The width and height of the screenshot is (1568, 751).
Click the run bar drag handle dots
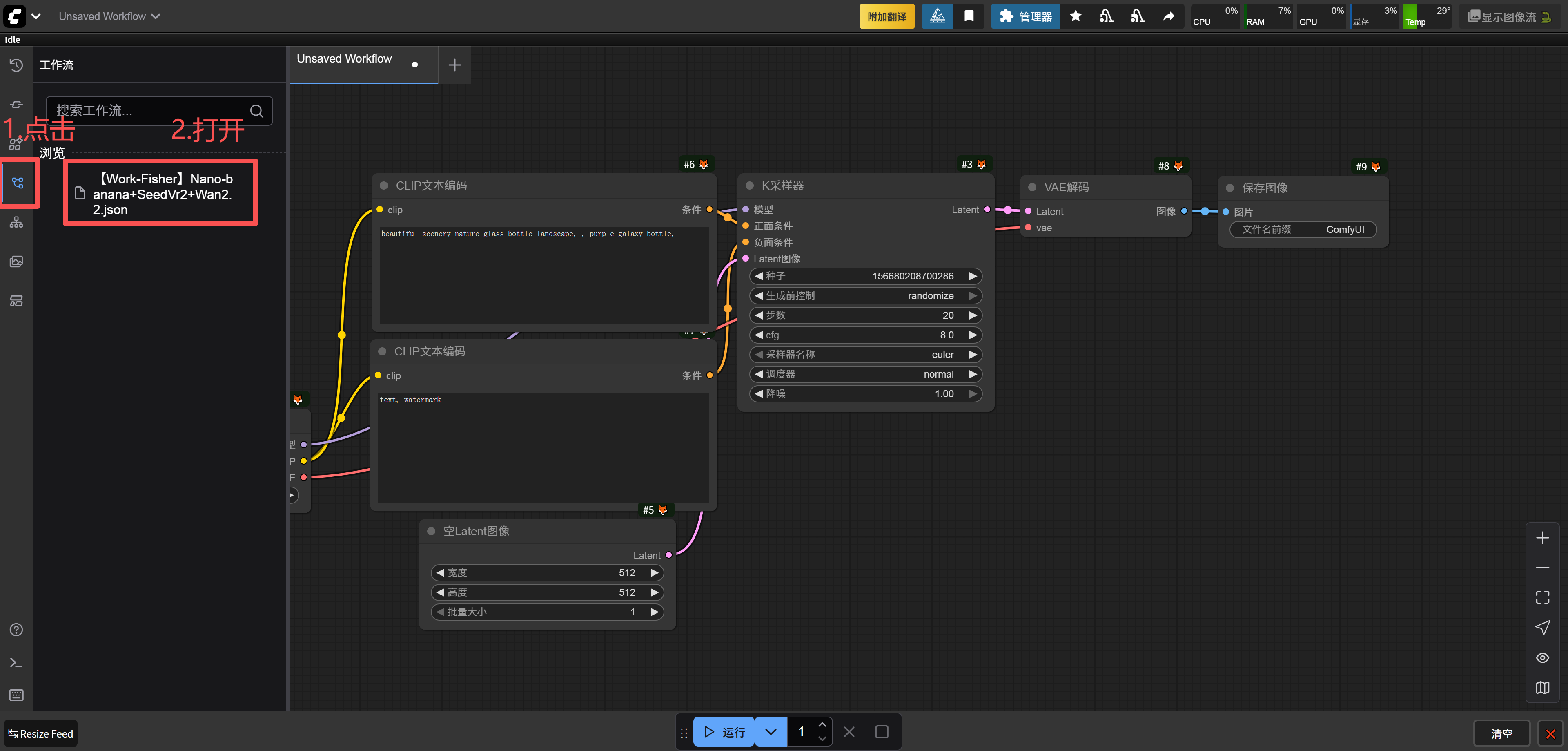pos(684,733)
